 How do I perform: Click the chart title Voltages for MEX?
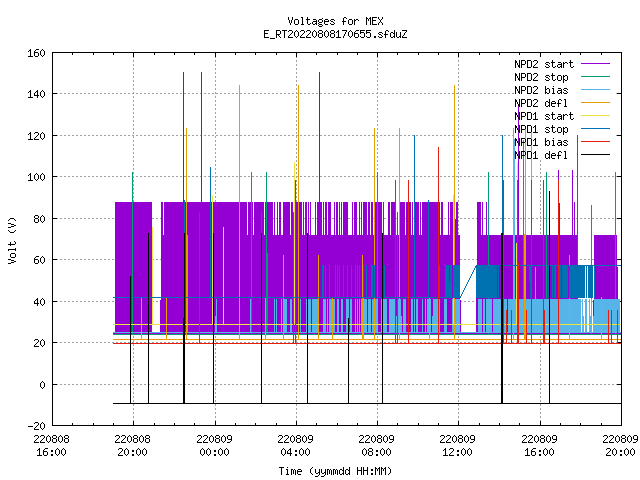pyautogui.click(x=335, y=21)
